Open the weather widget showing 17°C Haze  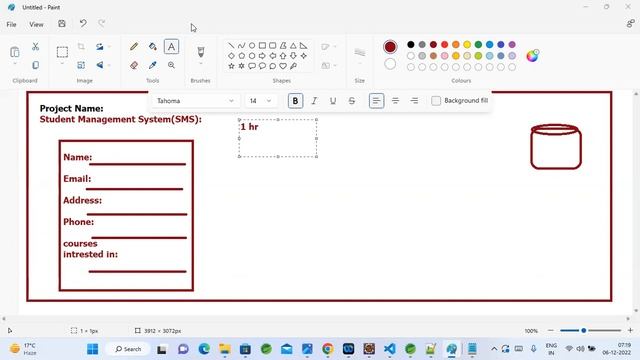tap(23, 349)
